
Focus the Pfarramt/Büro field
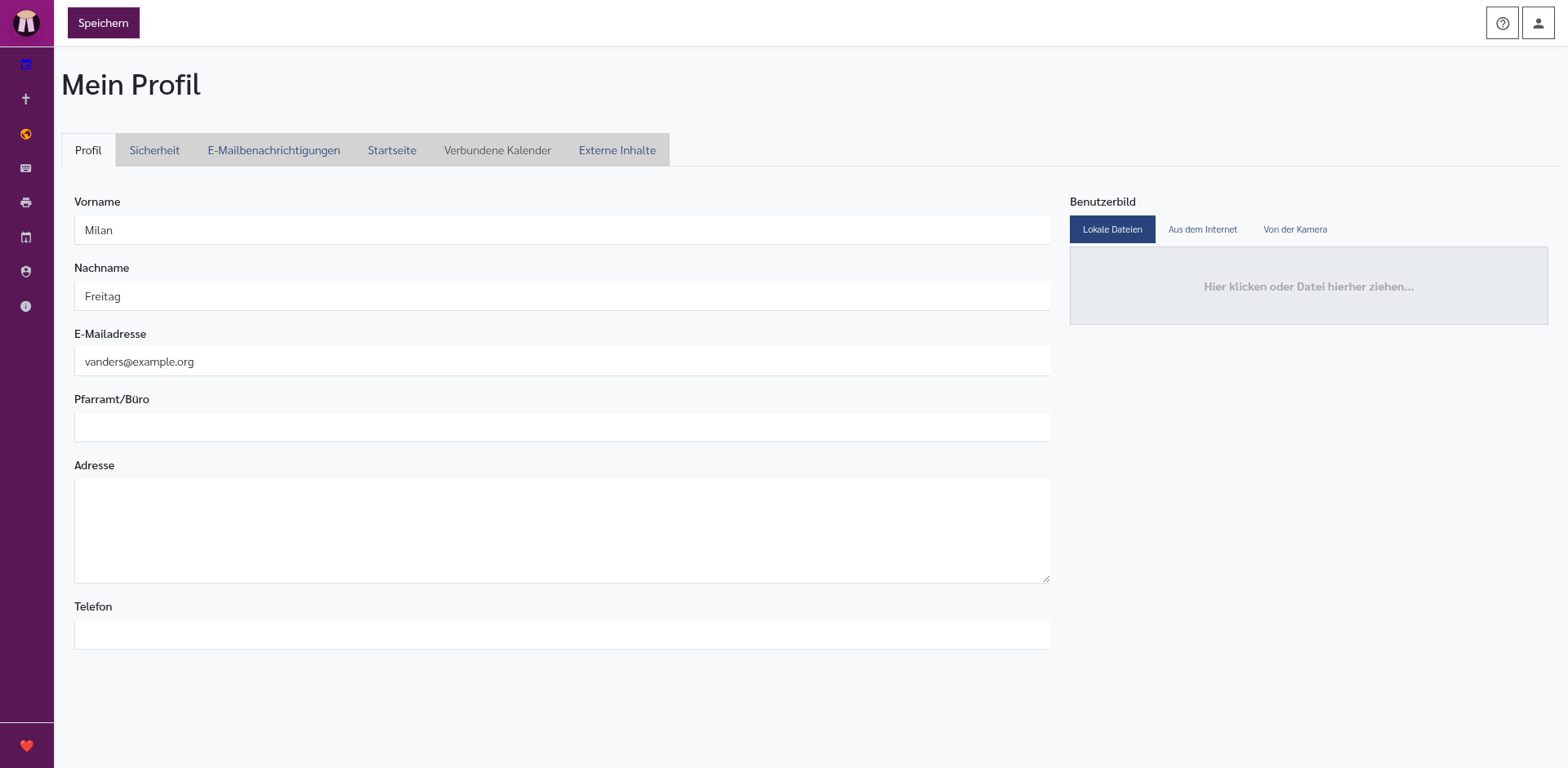[562, 428]
